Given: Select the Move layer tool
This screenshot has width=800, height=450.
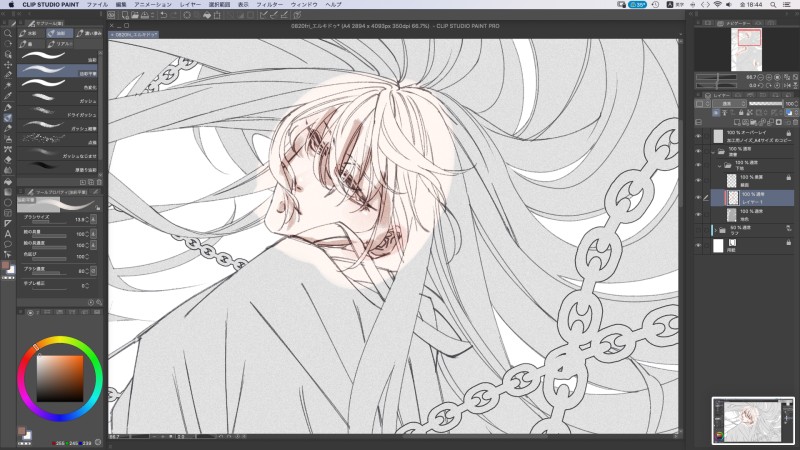Looking at the screenshot, I should tap(8, 65).
